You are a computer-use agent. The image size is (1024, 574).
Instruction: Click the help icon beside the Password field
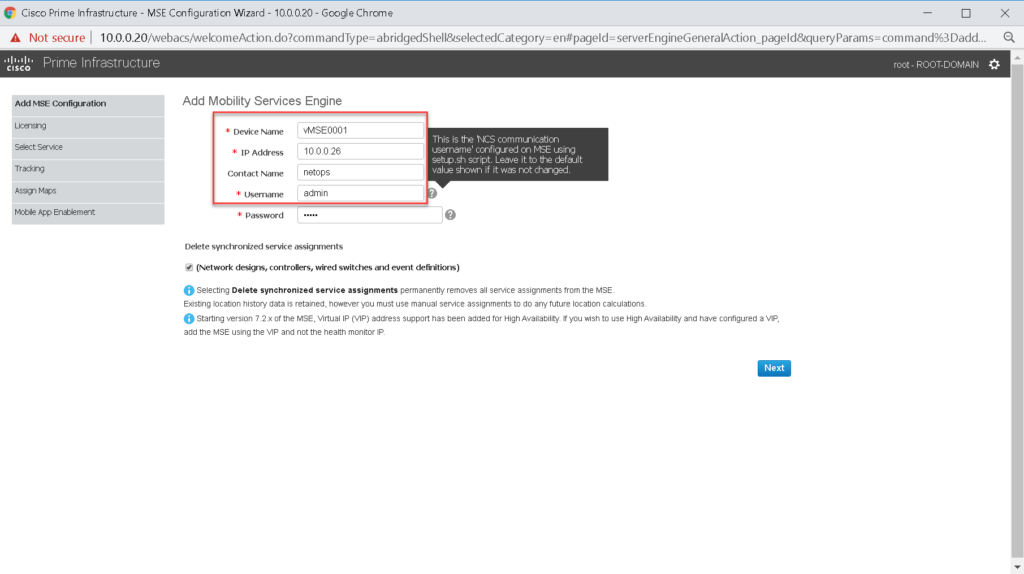[x=450, y=215]
